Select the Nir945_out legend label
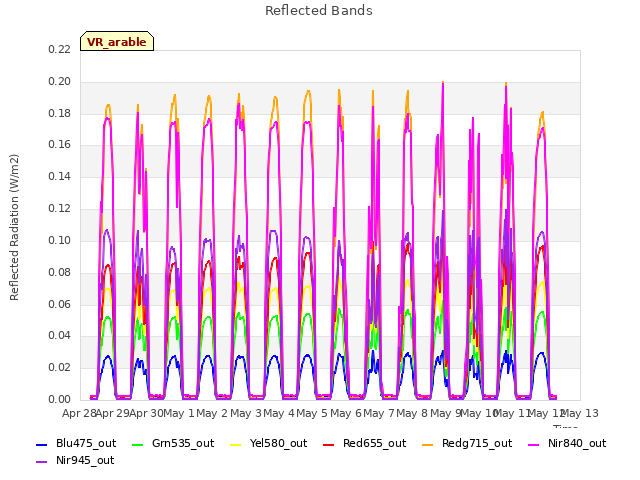Viewport: 640px width, 480px height. (x=85, y=460)
